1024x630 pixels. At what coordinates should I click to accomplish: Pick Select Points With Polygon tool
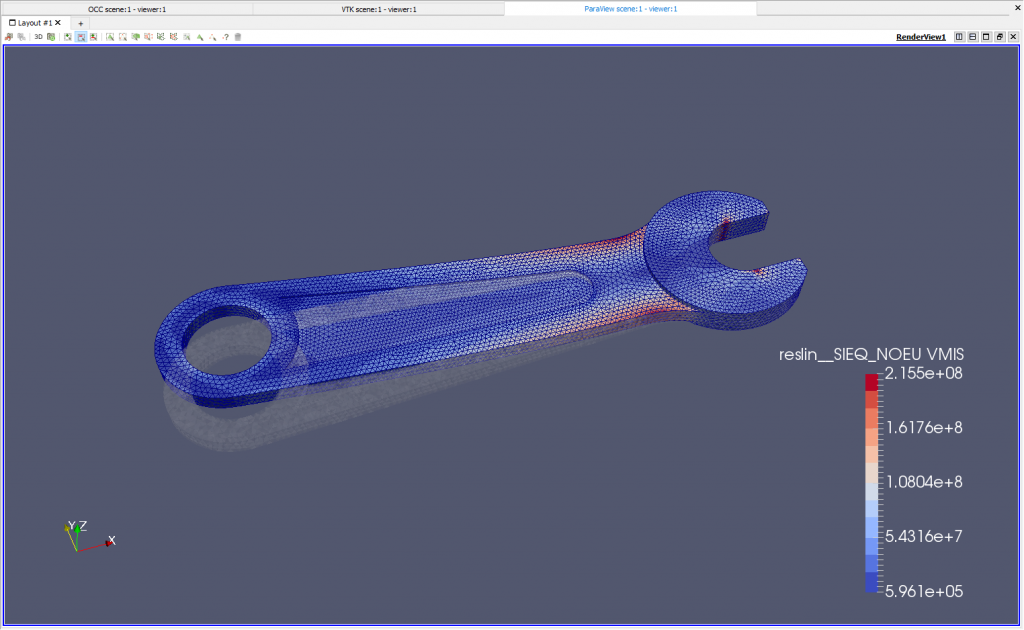tap(174, 37)
